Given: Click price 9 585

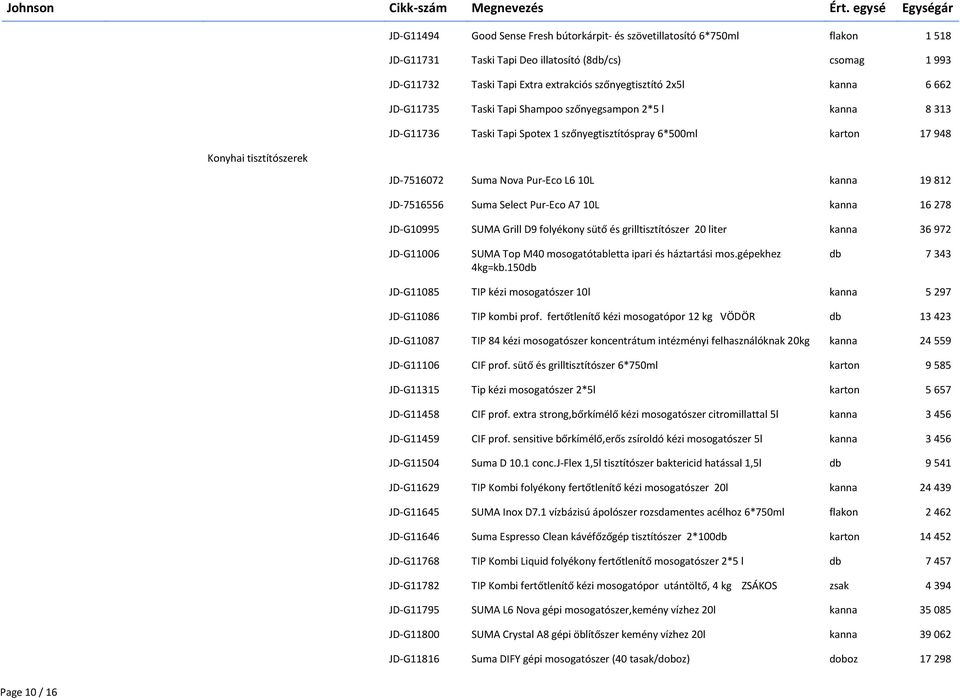Looking at the screenshot, I should (938, 365).
